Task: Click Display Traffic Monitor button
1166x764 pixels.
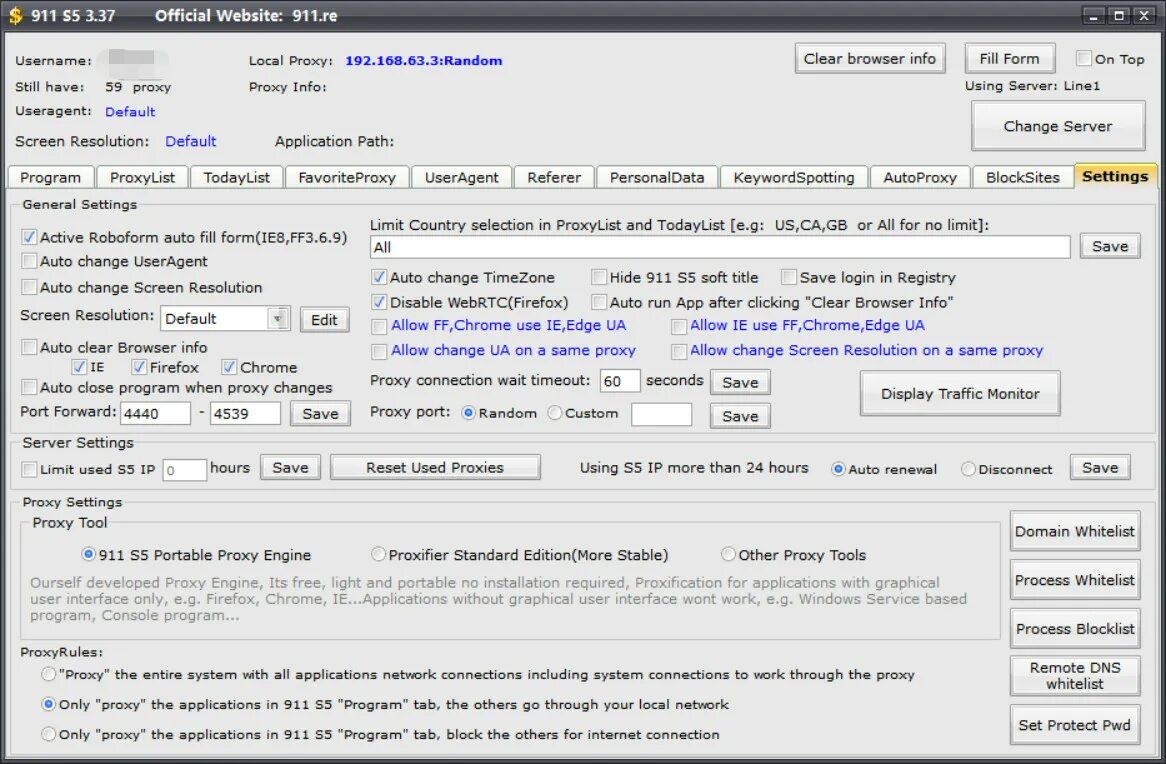Action: [x=960, y=394]
